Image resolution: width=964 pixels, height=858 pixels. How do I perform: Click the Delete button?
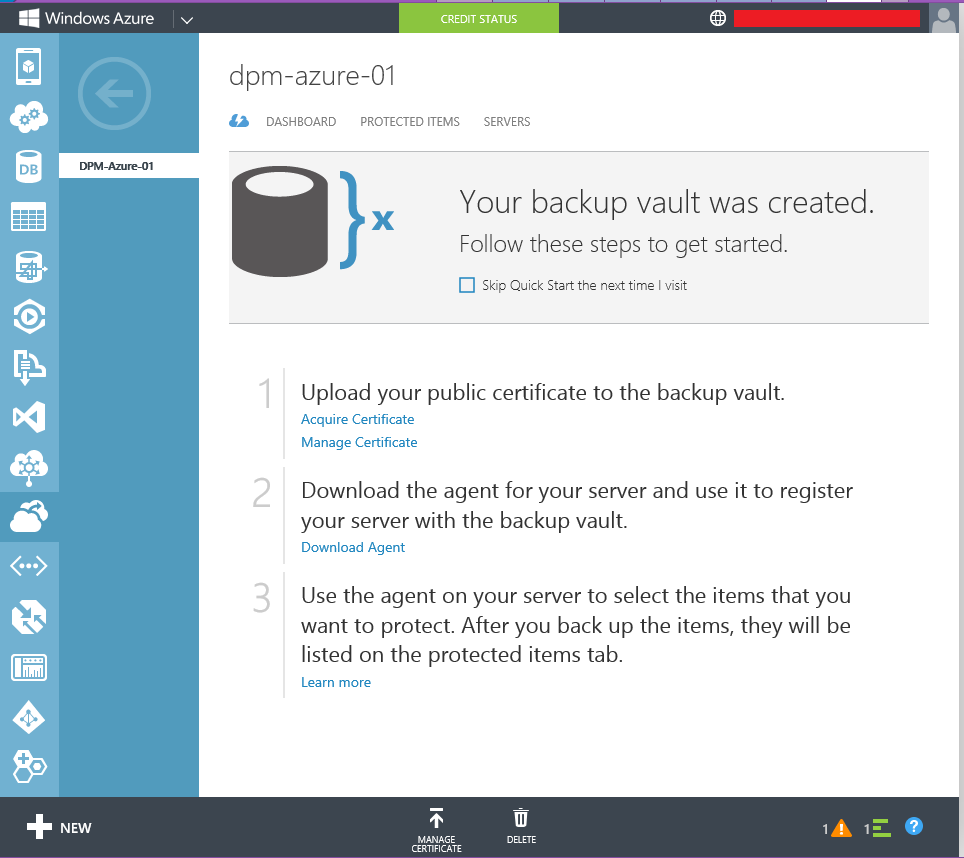pos(521,827)
